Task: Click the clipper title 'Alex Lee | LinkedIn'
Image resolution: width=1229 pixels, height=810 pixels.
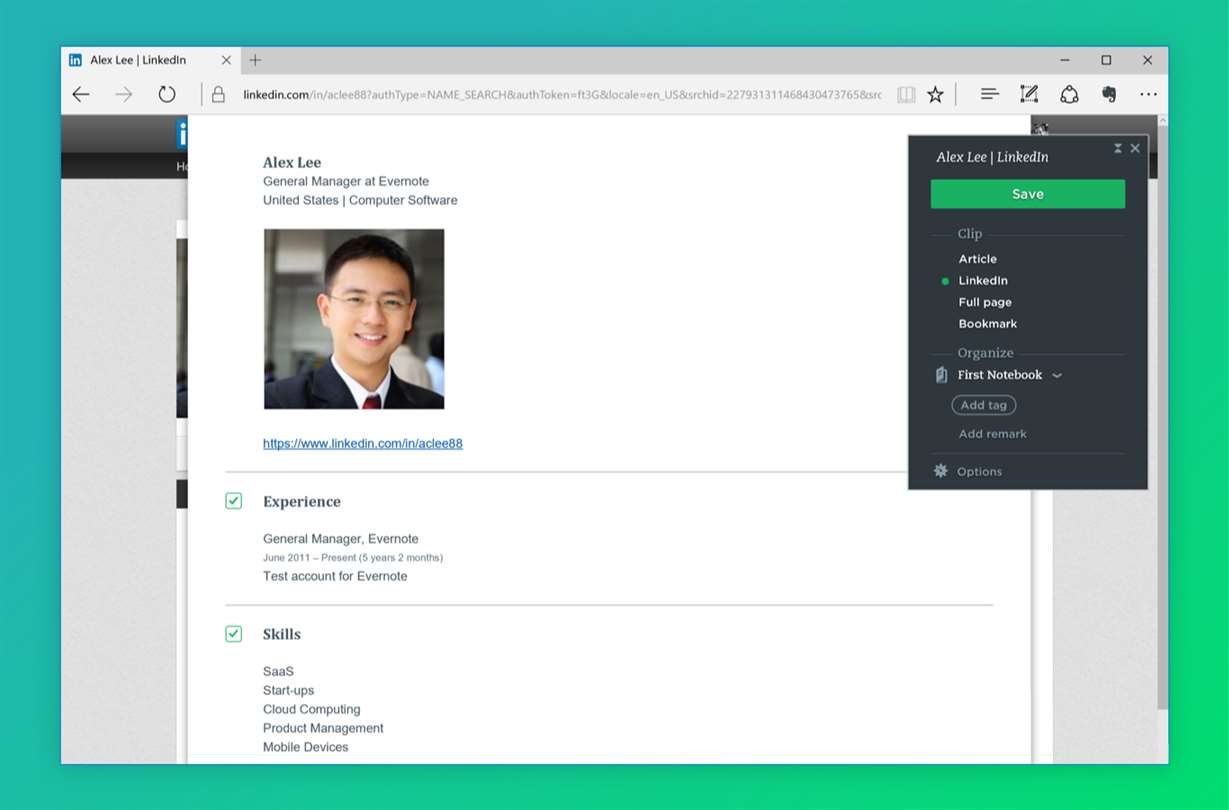Action: (992, 157)
